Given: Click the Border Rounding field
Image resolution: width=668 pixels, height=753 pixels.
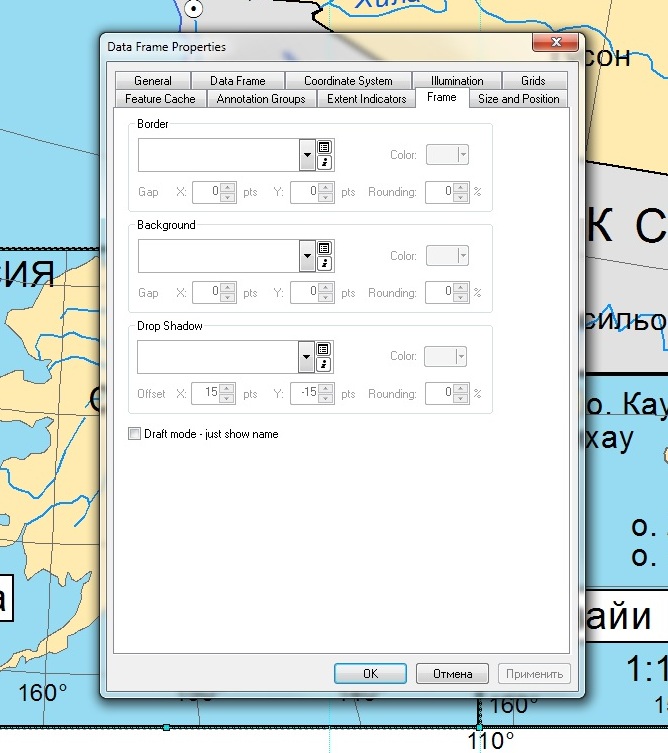Looking at the screenshot, I should [439, 192].
